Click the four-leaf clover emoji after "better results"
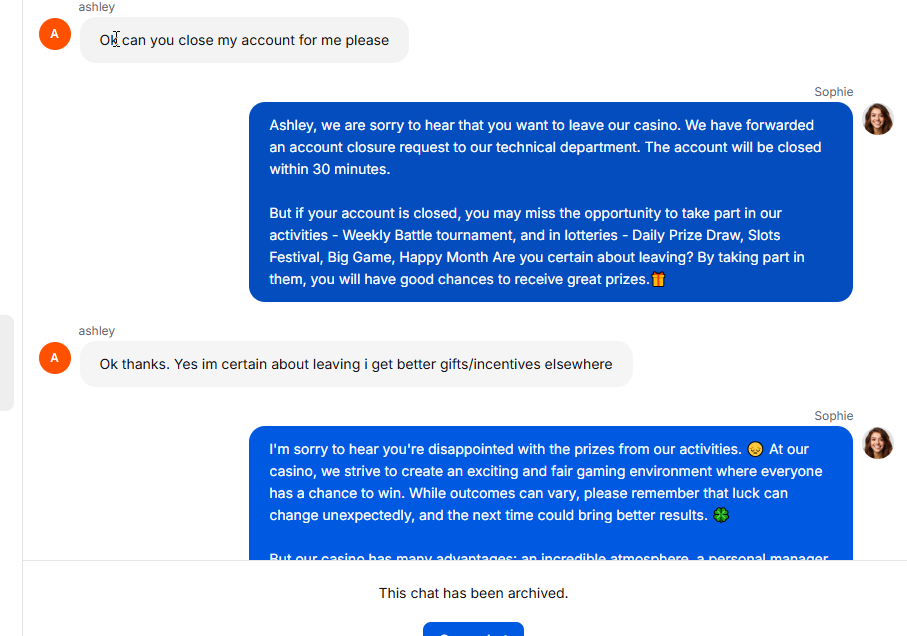907x636 pixels. coord(721,515)
